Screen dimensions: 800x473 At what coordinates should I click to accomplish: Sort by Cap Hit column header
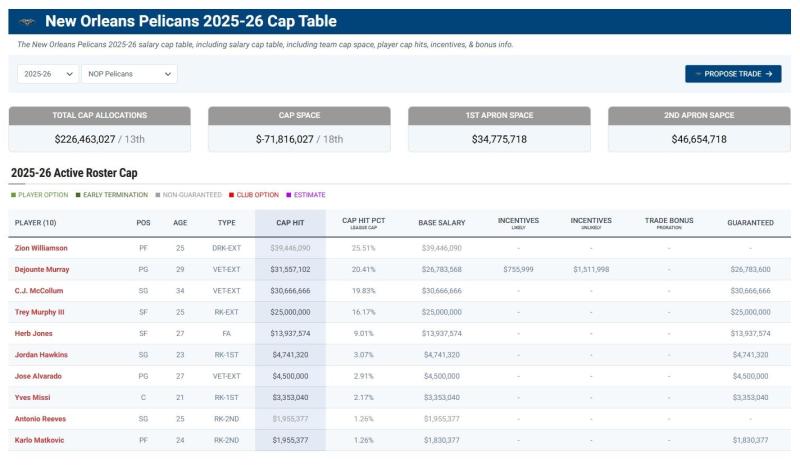[x=290, y=223]
